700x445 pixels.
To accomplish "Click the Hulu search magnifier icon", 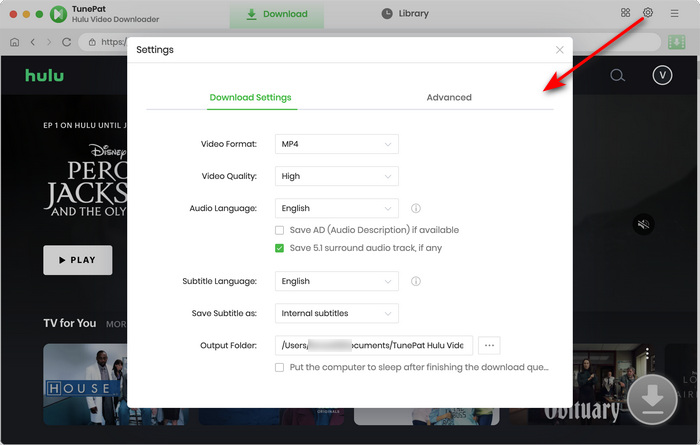I will 617,75.
